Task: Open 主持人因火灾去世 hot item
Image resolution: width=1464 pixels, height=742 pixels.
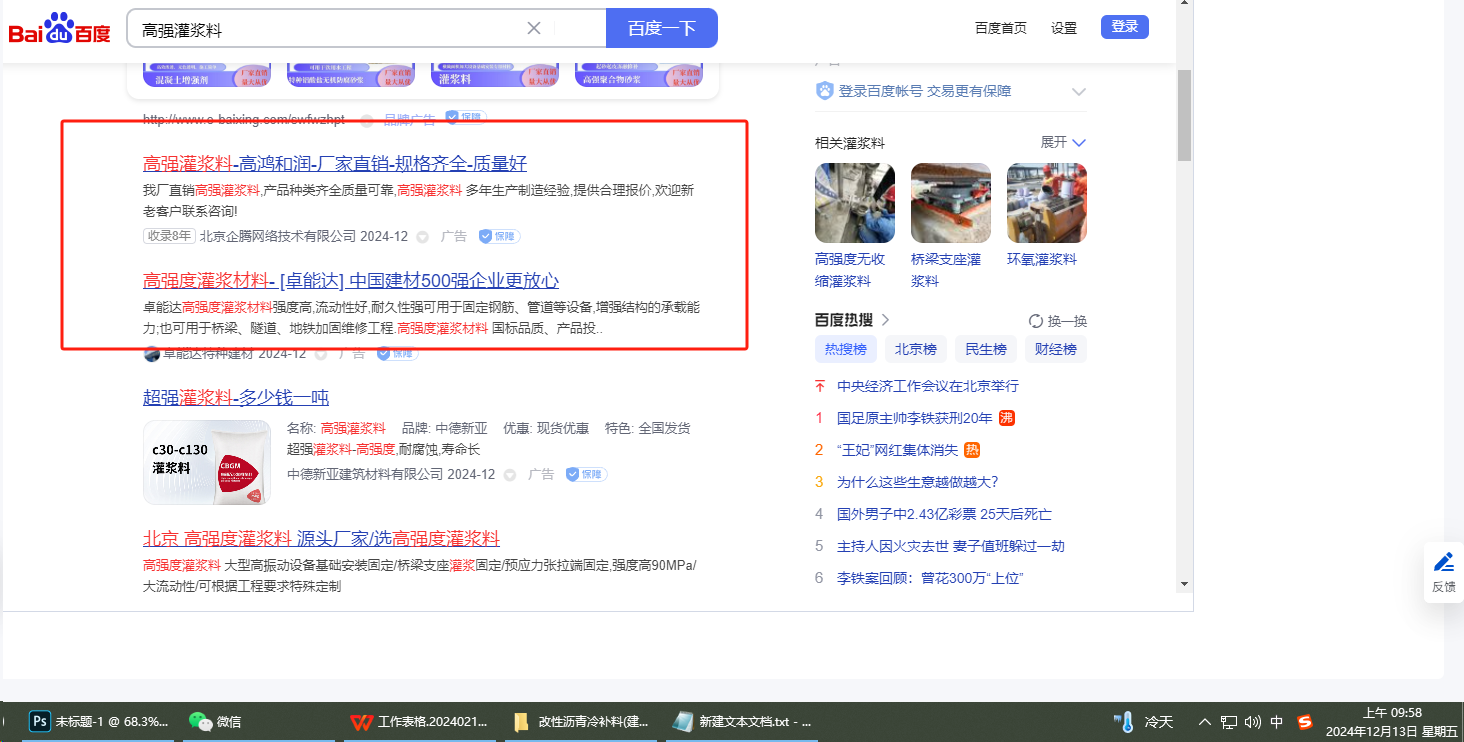Action: (x=951, y=546)
